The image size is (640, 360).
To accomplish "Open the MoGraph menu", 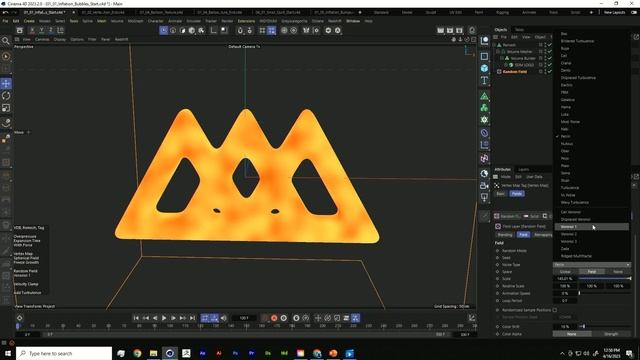I will pos(136,21).
